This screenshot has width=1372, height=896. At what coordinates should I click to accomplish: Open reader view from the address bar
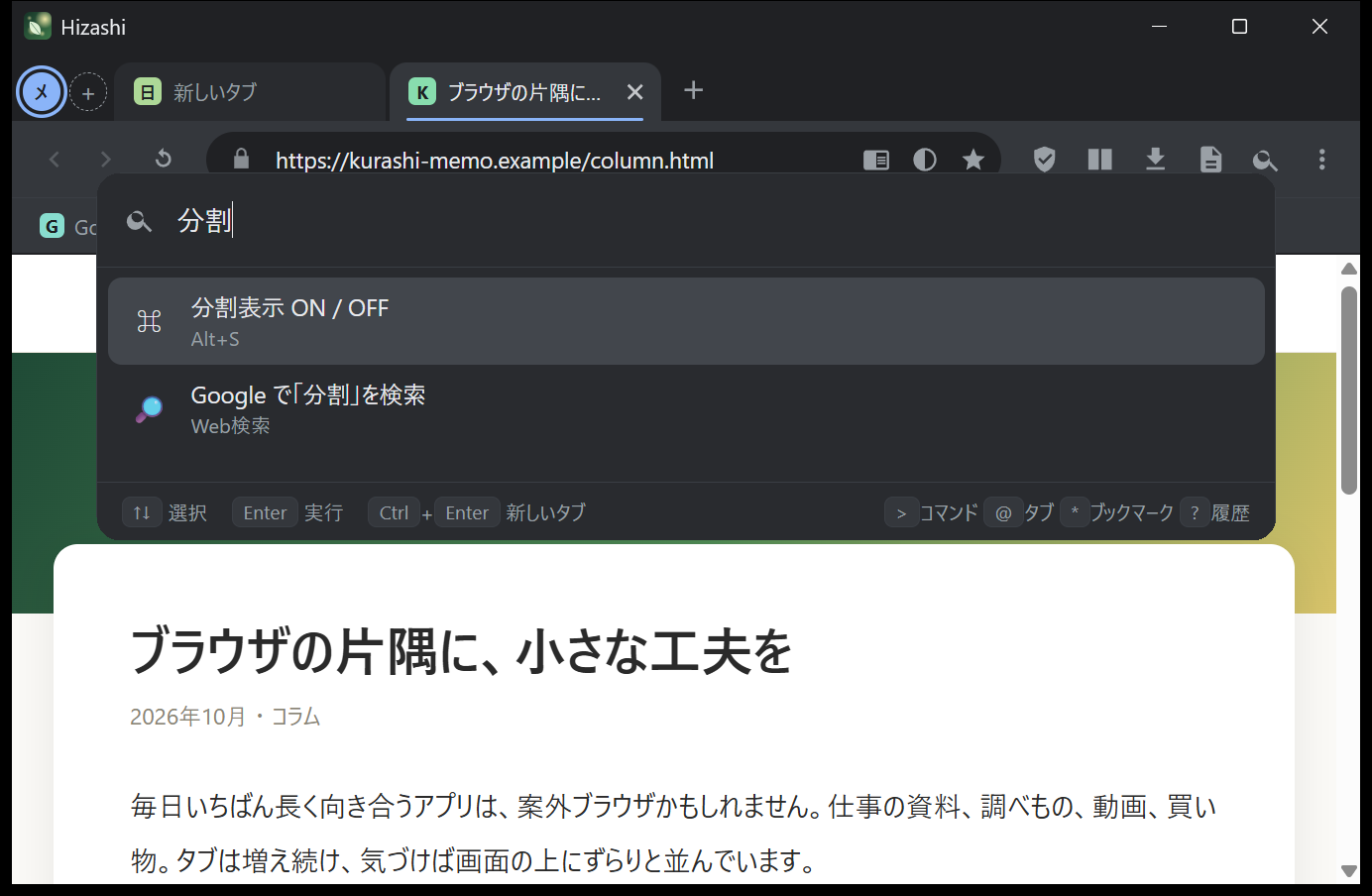(876, 160)
